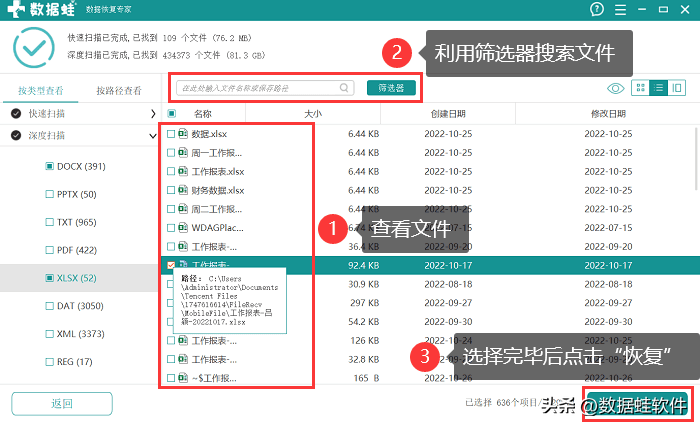
Task: Tick checkbox for 工作报表.xlsx
Action: click(171, 172)
